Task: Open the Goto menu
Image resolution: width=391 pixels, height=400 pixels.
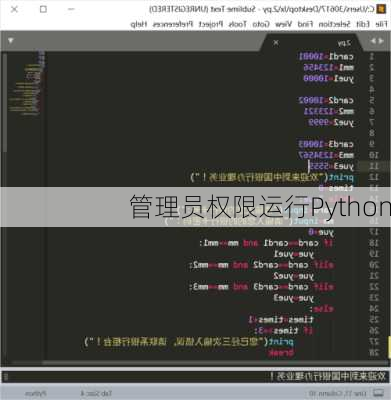Action: pyautogui.click(x=261, y=24)
